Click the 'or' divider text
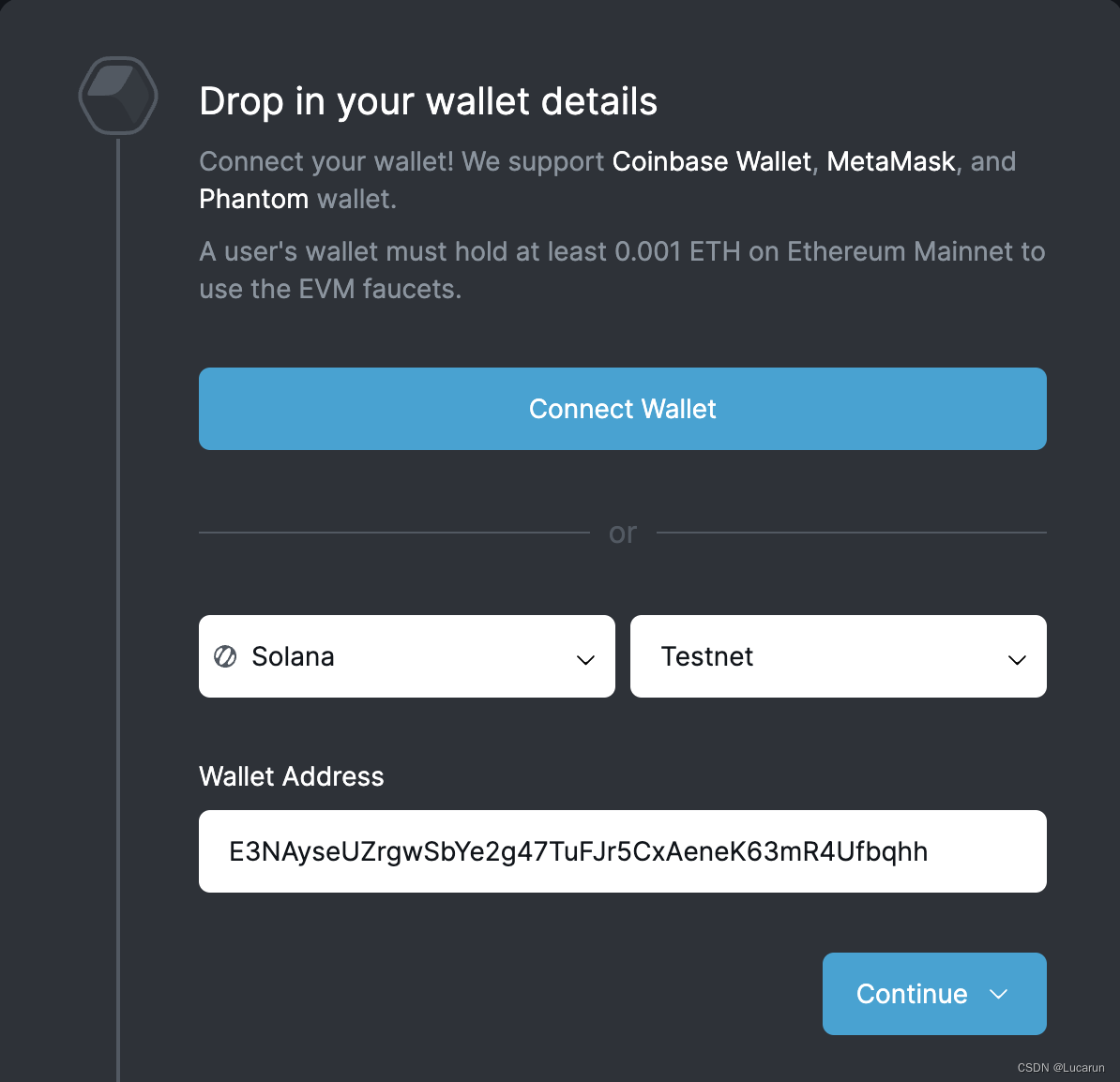Image resolution: width=1120 pixels, height=1082 pixels. point(623,533)
